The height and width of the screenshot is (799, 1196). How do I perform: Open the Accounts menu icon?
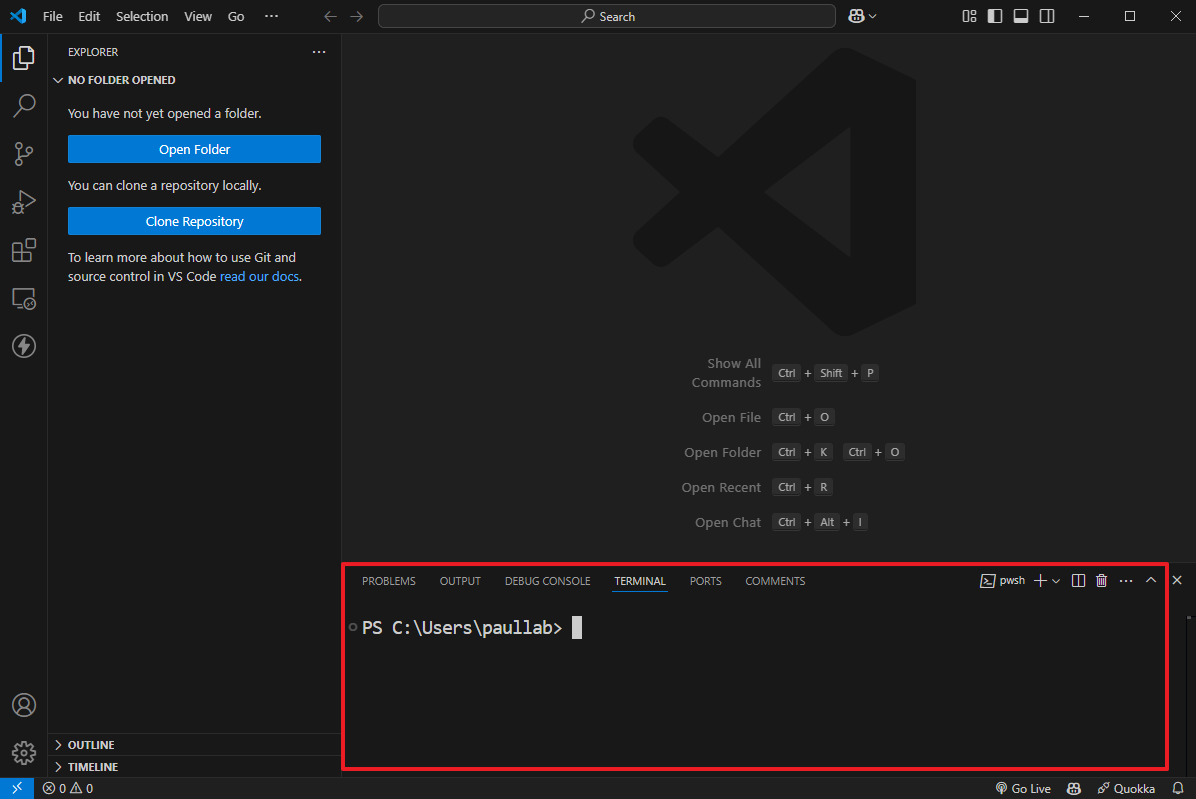click(24, 705)
